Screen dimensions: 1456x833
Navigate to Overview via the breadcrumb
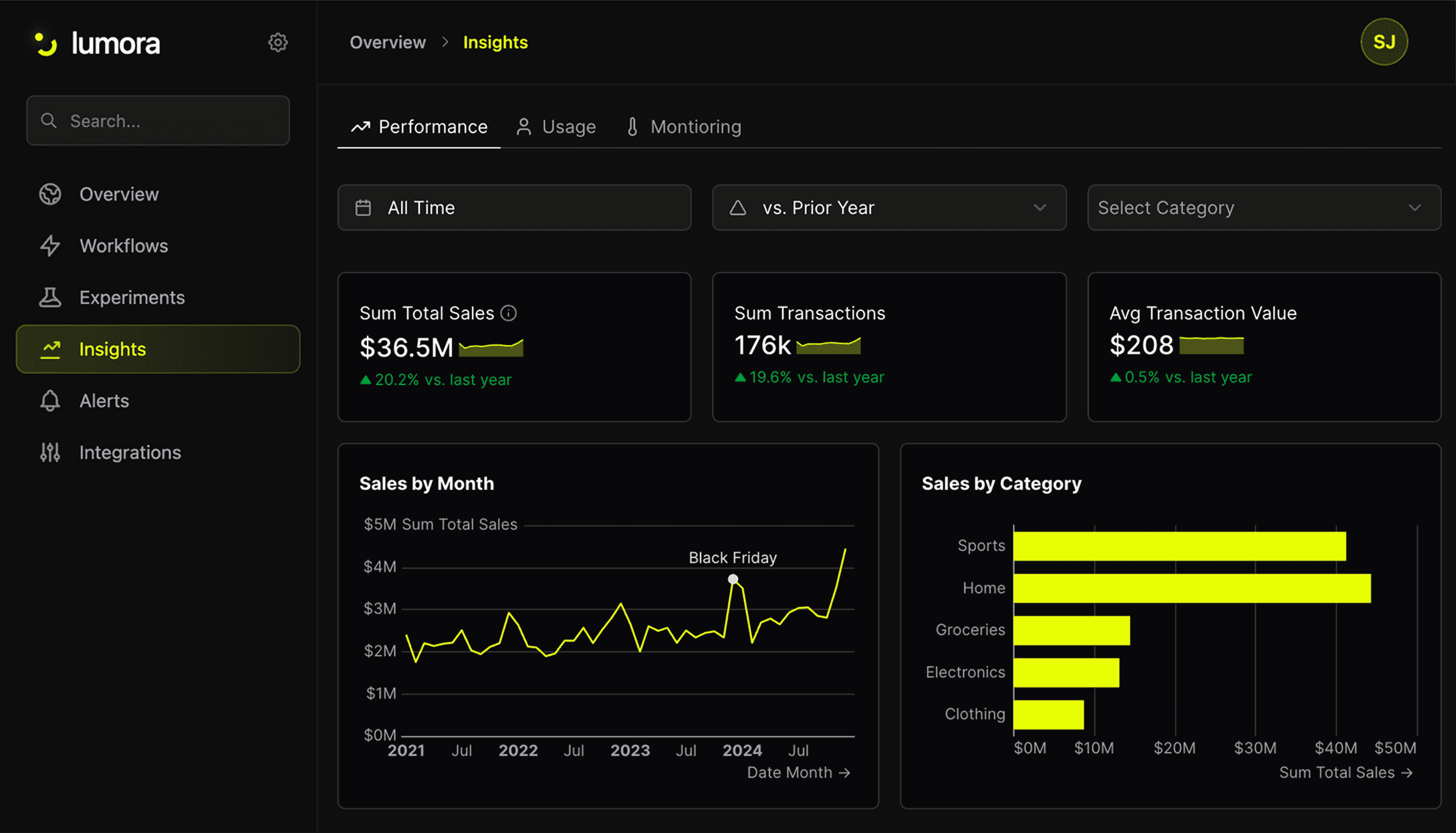388,41
